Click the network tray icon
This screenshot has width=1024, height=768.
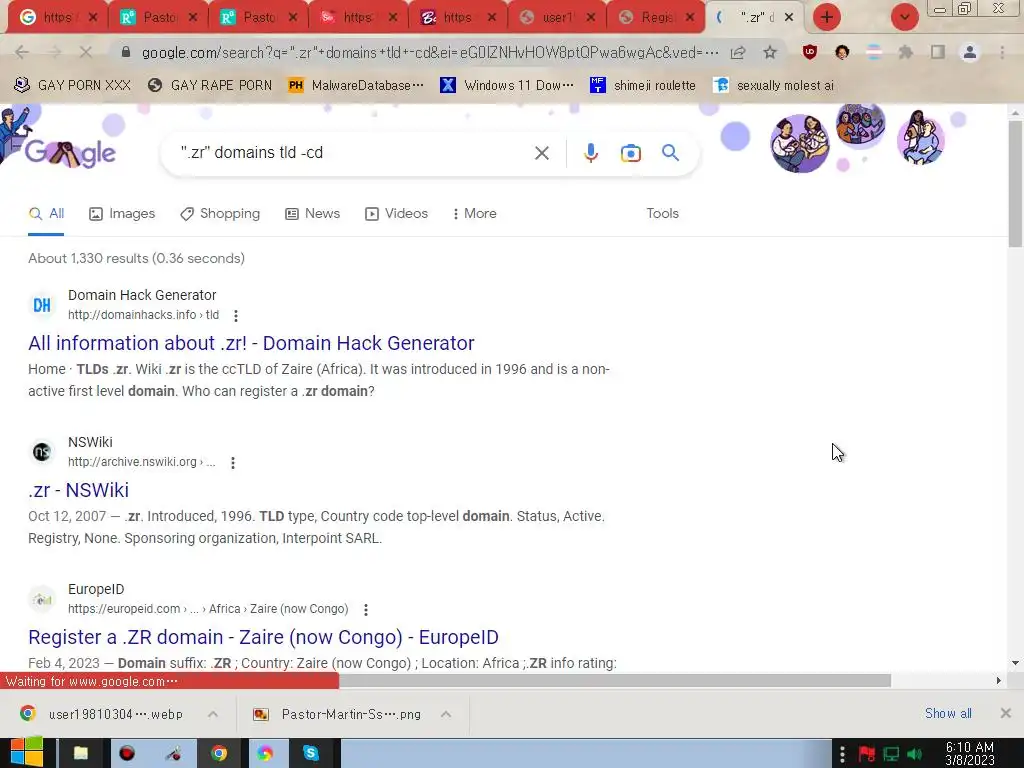coord(891,754)
